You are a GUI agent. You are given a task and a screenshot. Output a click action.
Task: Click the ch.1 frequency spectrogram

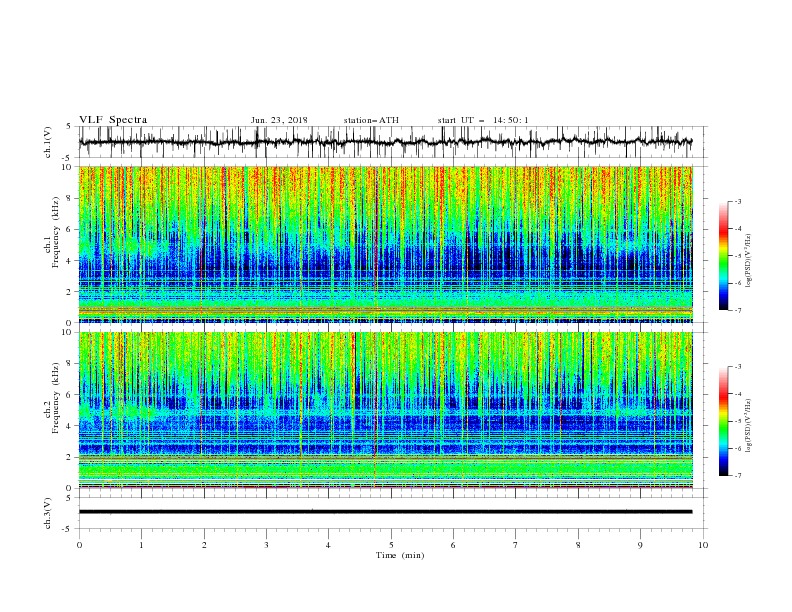point(386,244)
